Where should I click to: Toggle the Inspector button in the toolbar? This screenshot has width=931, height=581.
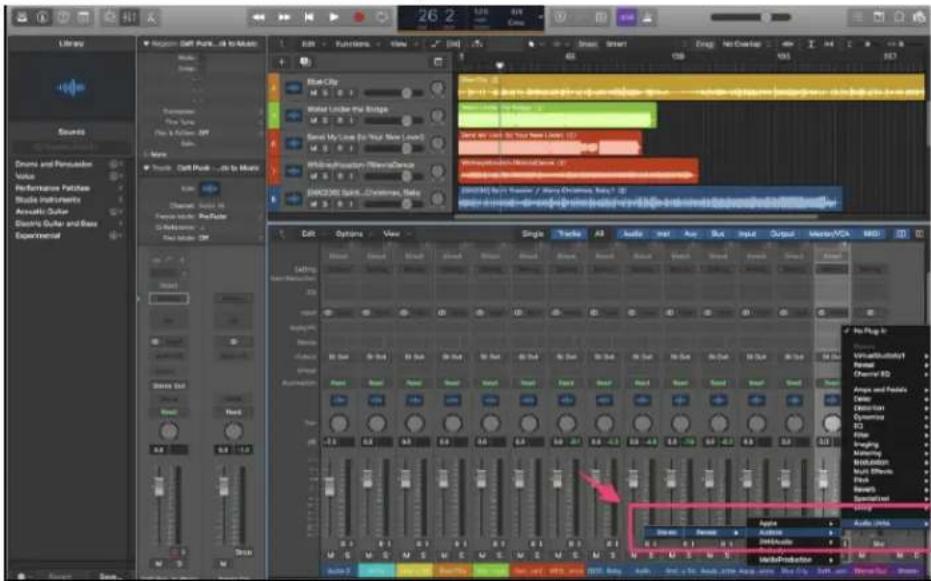(42, 17)
